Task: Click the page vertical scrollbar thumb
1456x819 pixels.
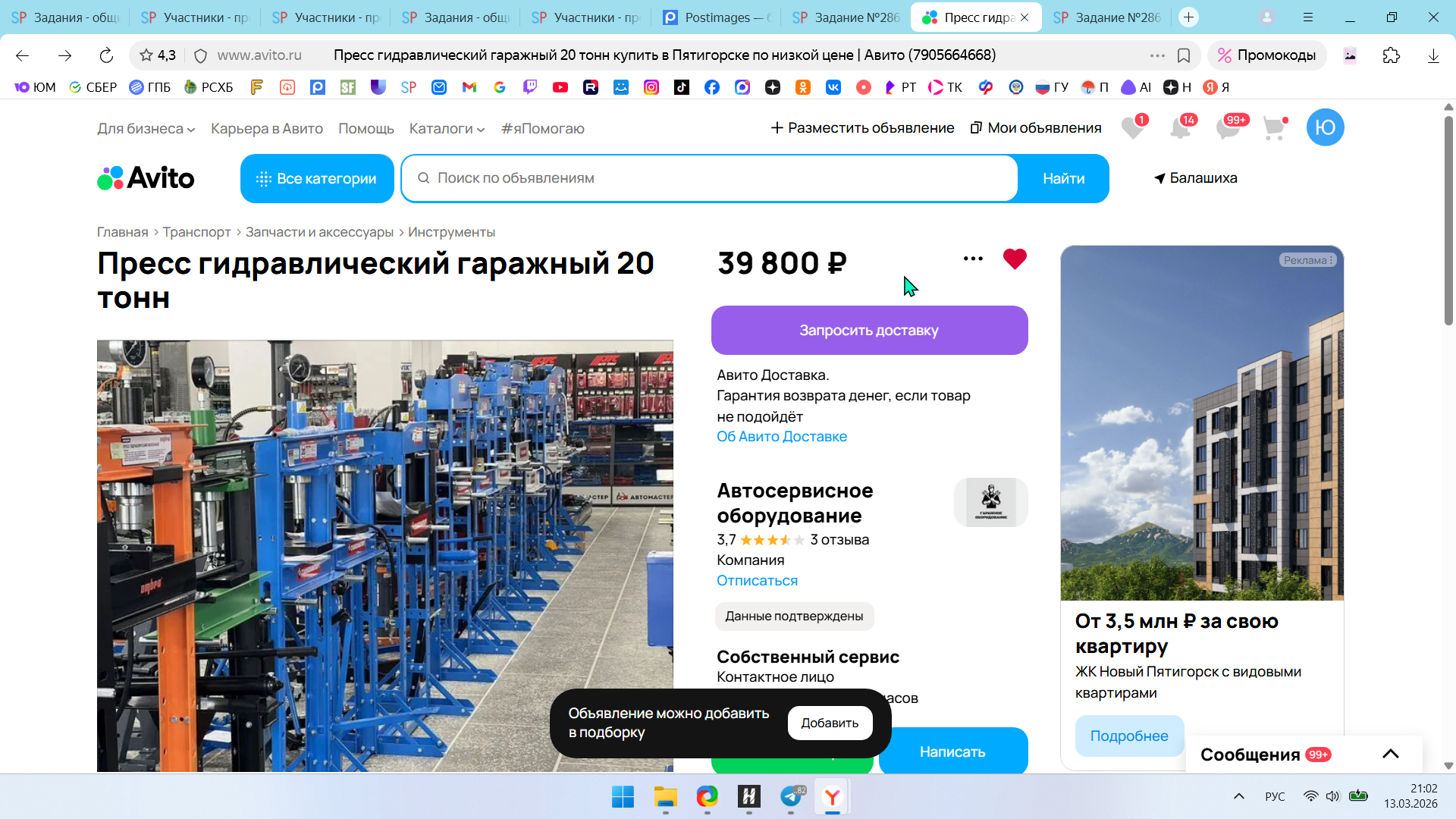Action: coord(1448,220)
